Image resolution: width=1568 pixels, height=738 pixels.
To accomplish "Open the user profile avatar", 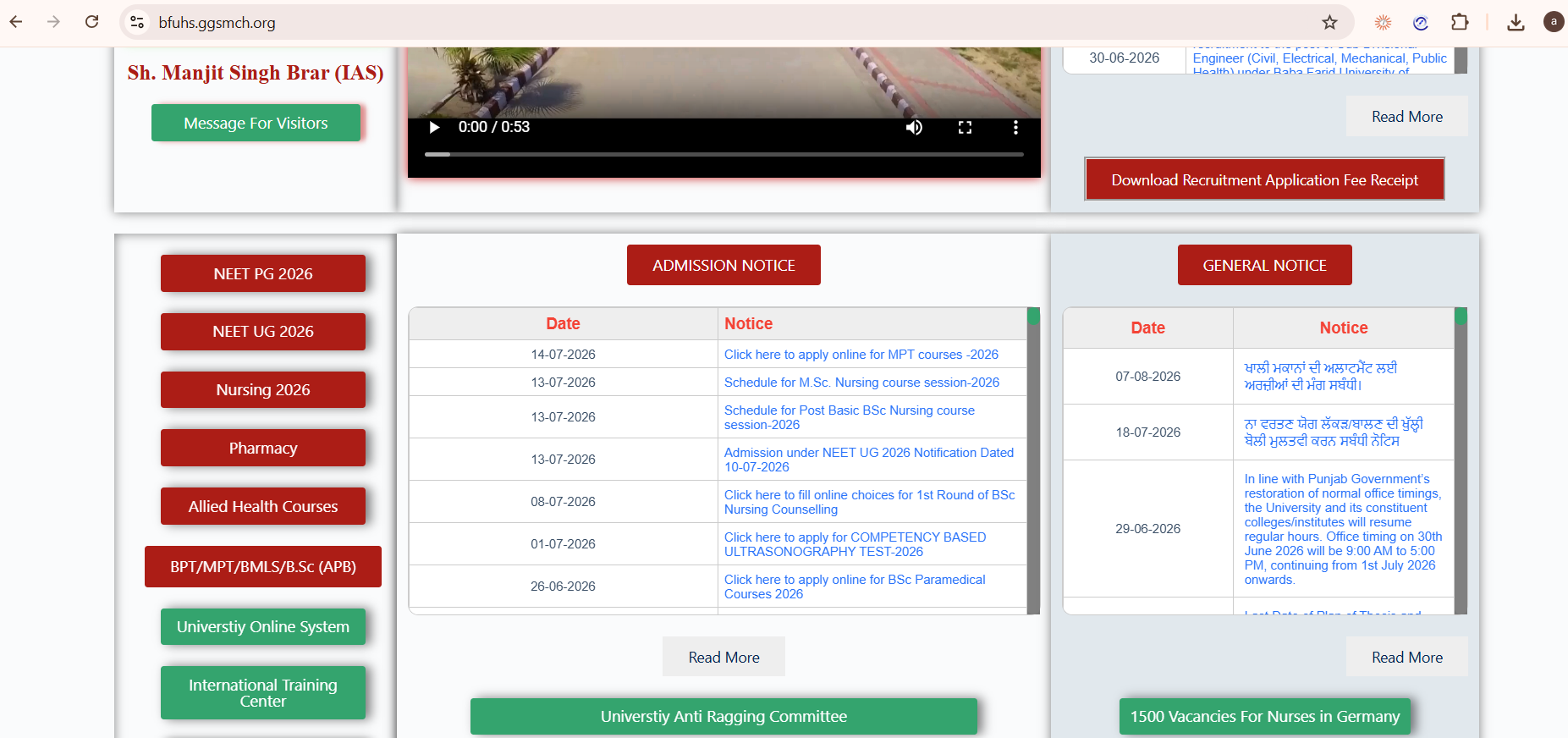I will point(1554,22).
